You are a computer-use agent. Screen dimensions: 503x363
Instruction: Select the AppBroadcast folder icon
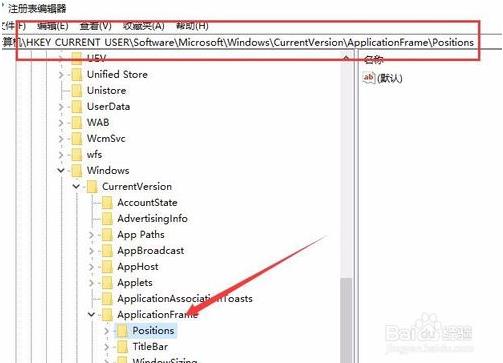point(107,251)
